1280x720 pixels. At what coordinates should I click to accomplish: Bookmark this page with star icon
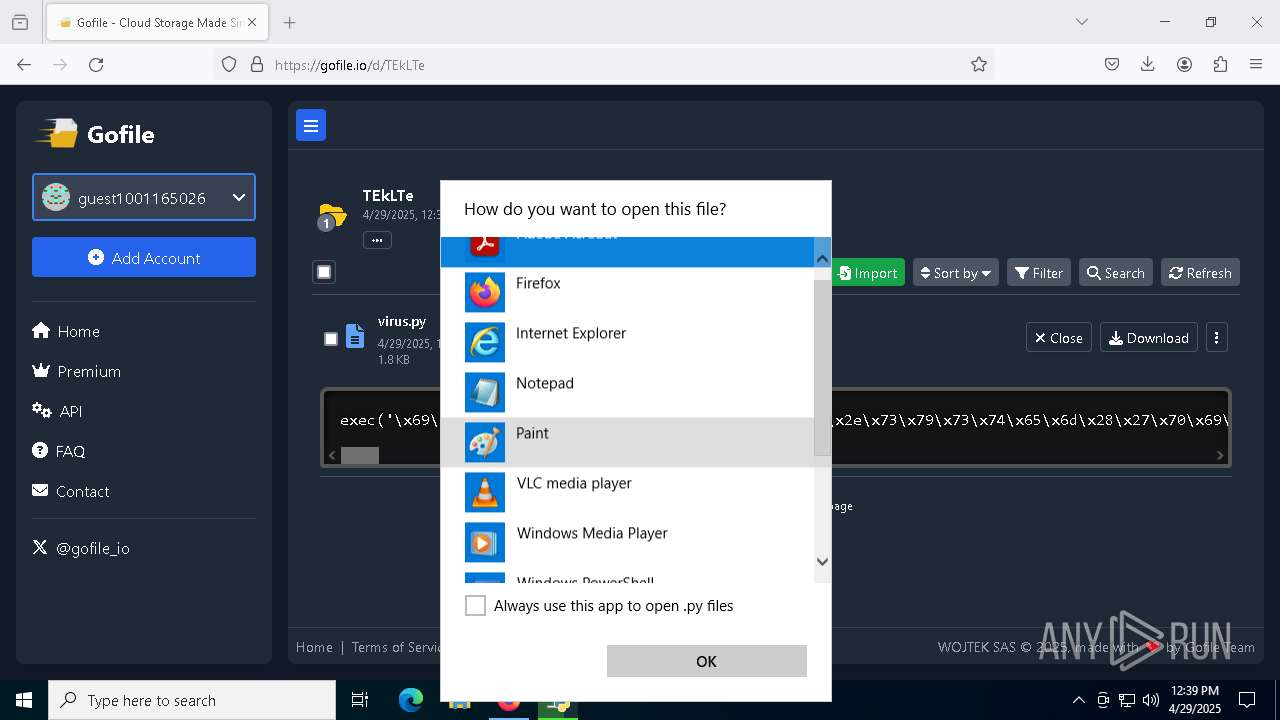pyautogui.click(x=979, y=64)
